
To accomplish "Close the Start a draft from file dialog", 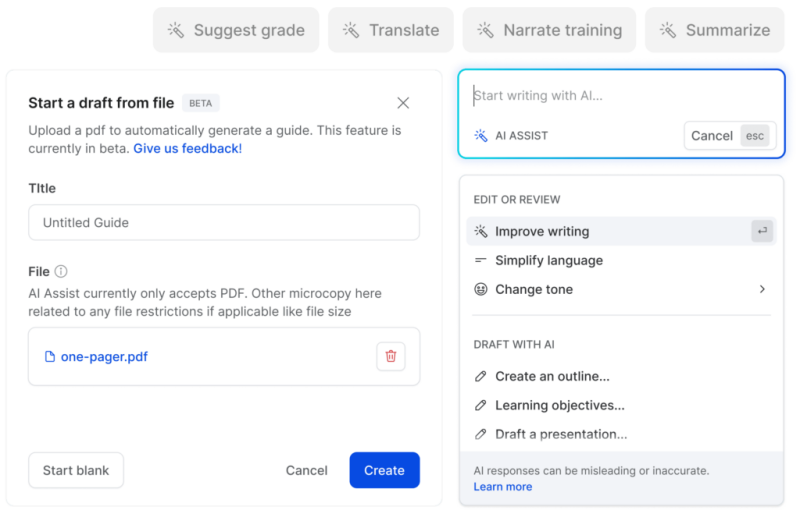I will (x=403, y=103).
